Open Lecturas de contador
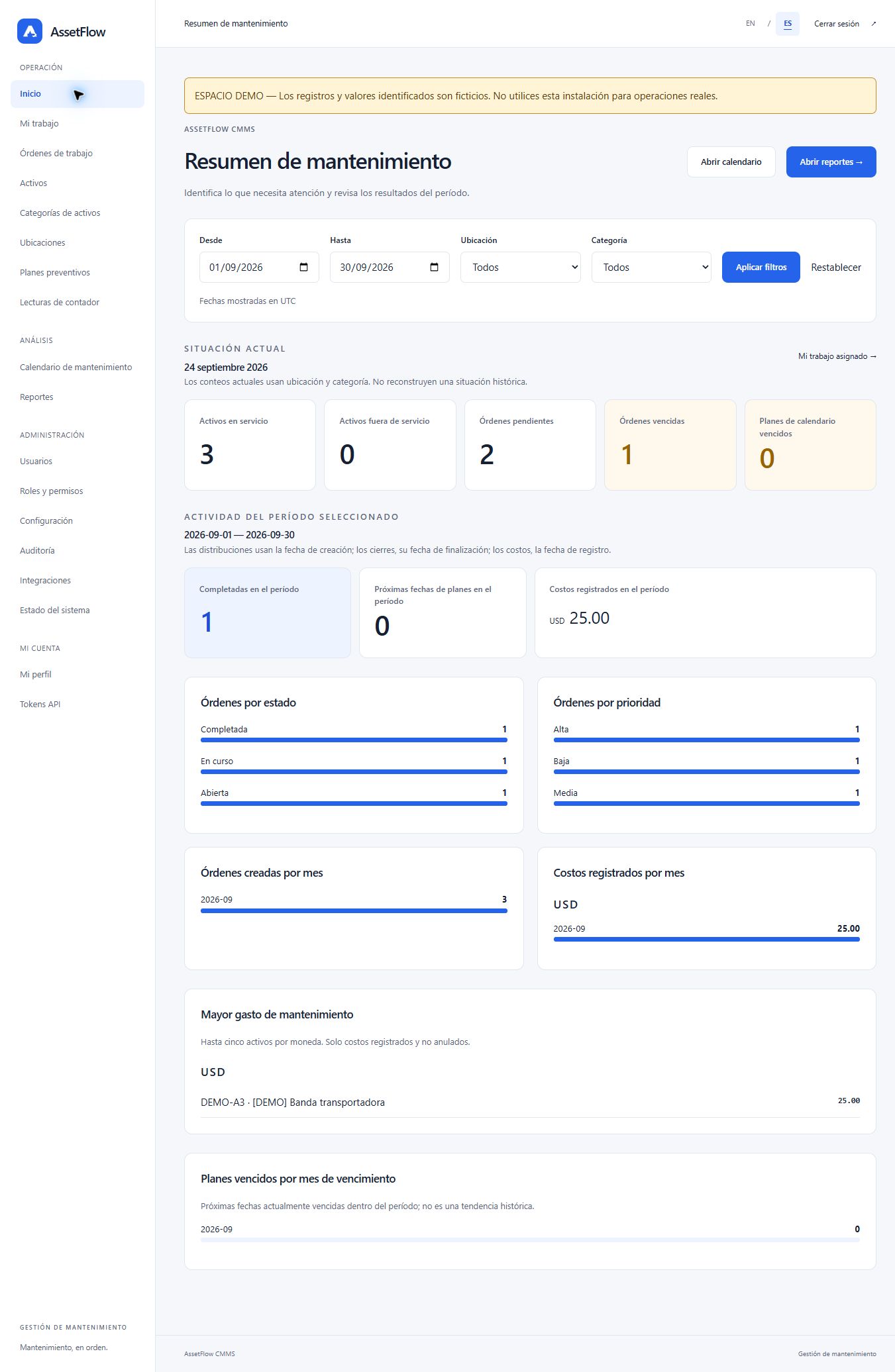Image resolution: width=895 pixels, height=1372 pixels. tap(78, 303)
